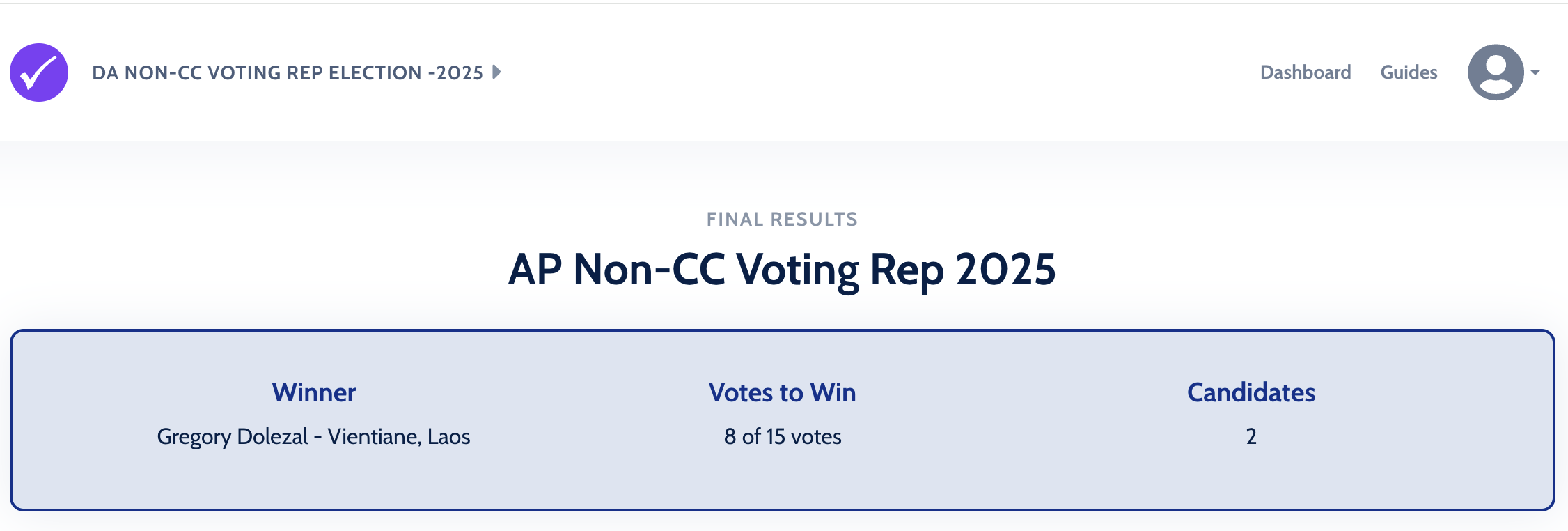Click the arrow after the election title

click(x=496, y=72)
